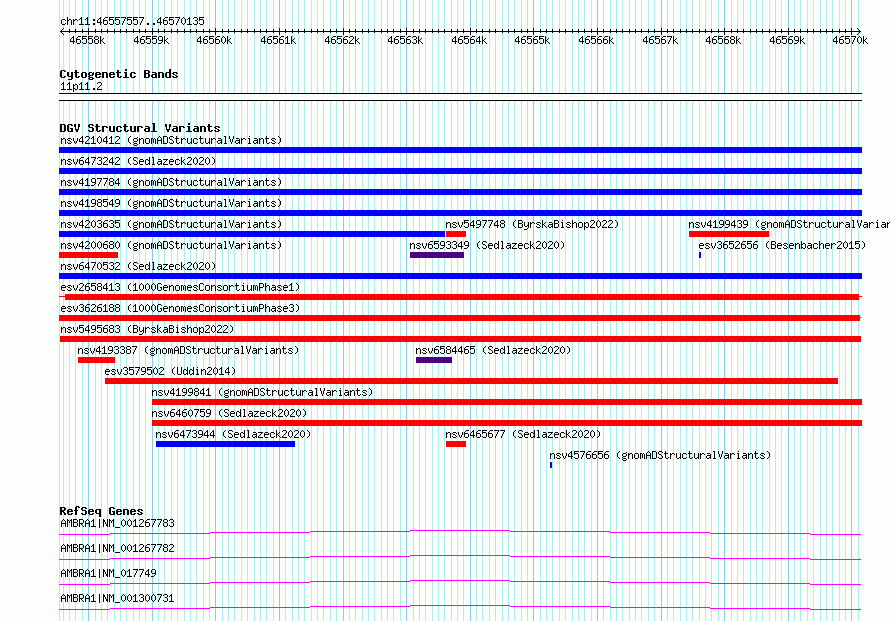Click the AMBRA1|NM_001267782 transcript label
Image resolution: width=890 pixels, height=621 pixels.
point(117,548)
